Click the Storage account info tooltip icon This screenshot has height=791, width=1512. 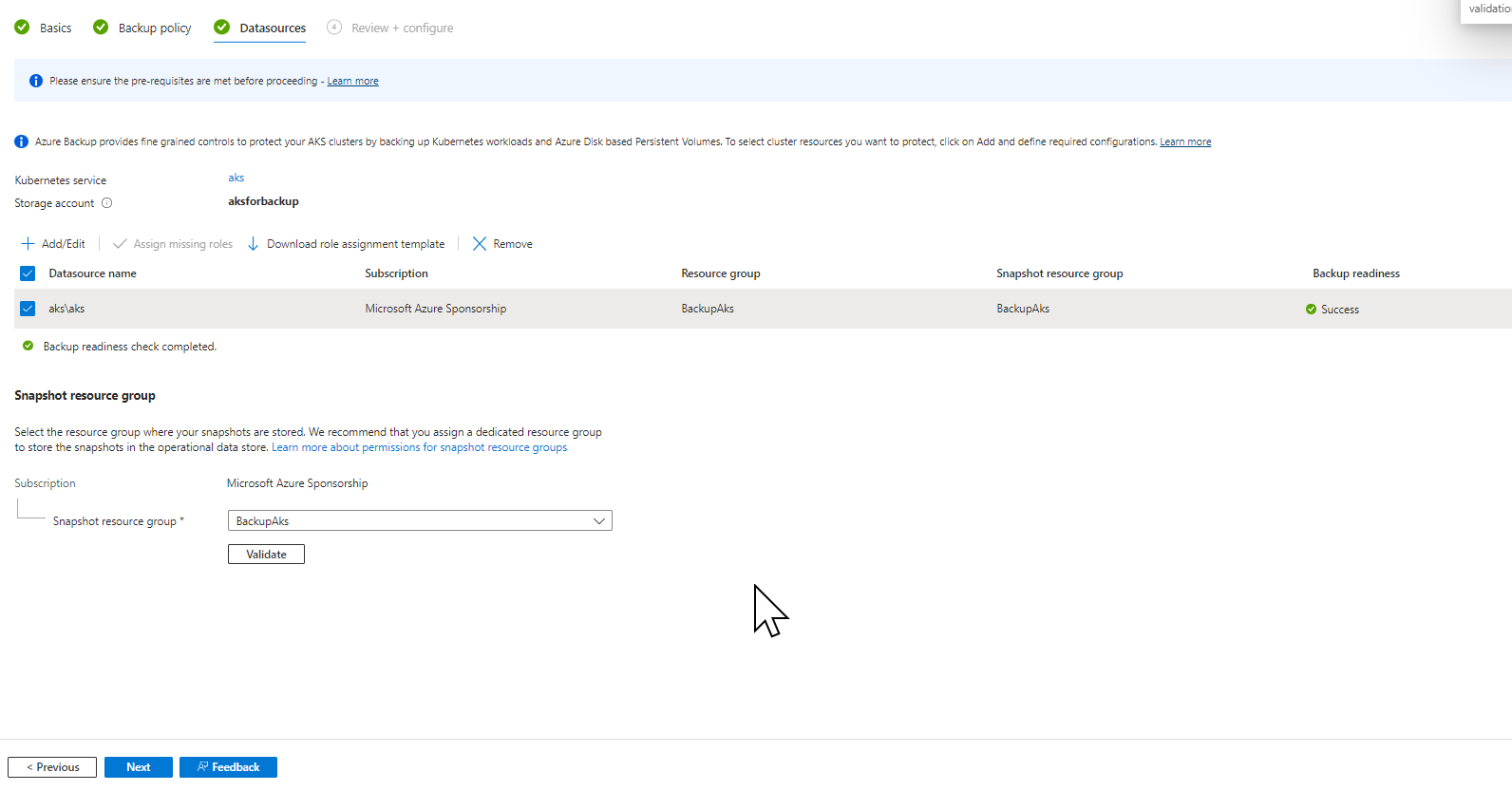pos(107,203)
